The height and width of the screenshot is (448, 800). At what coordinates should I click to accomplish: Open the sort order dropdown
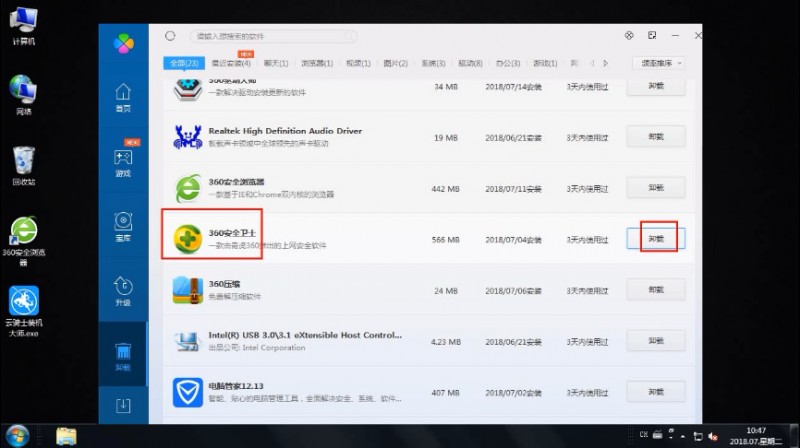[x=658, y=63]
